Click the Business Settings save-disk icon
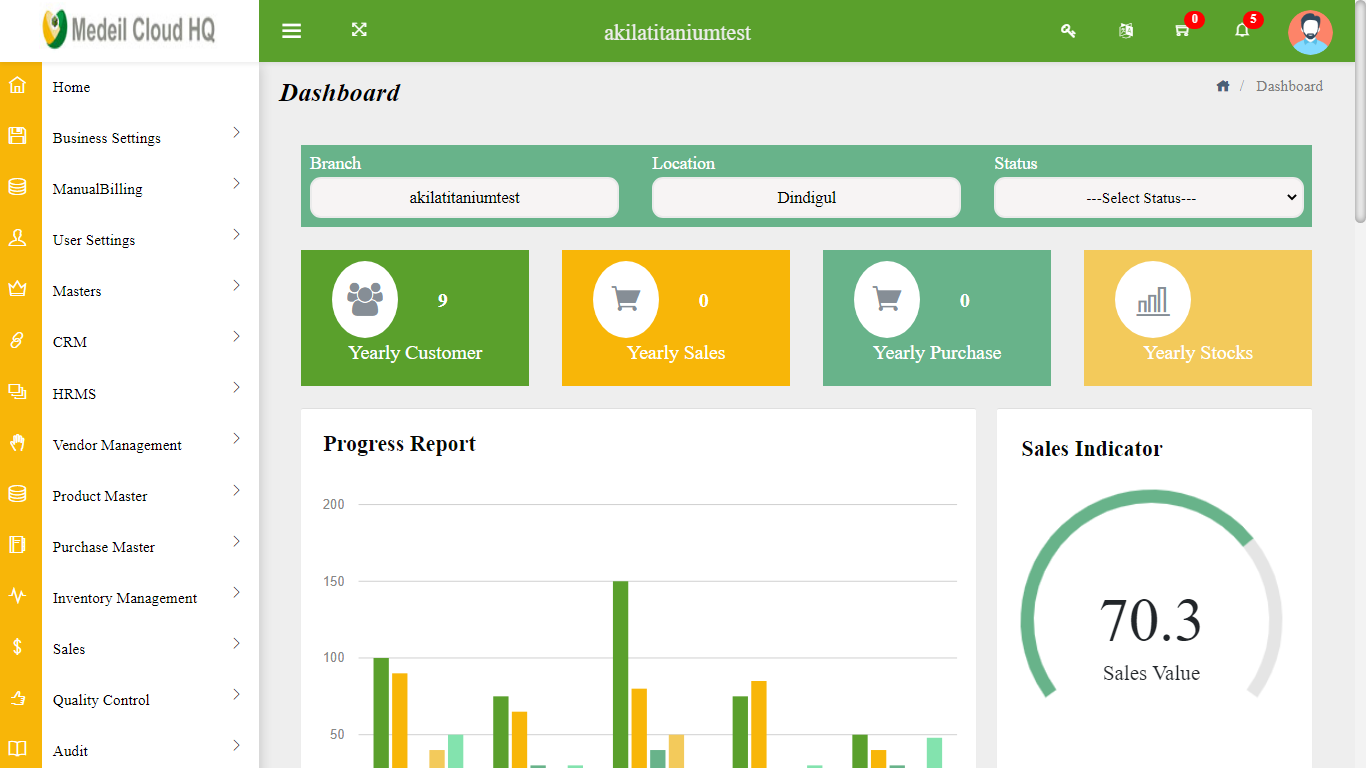The height and width of the screenshot is (768, 1366). 17,136
